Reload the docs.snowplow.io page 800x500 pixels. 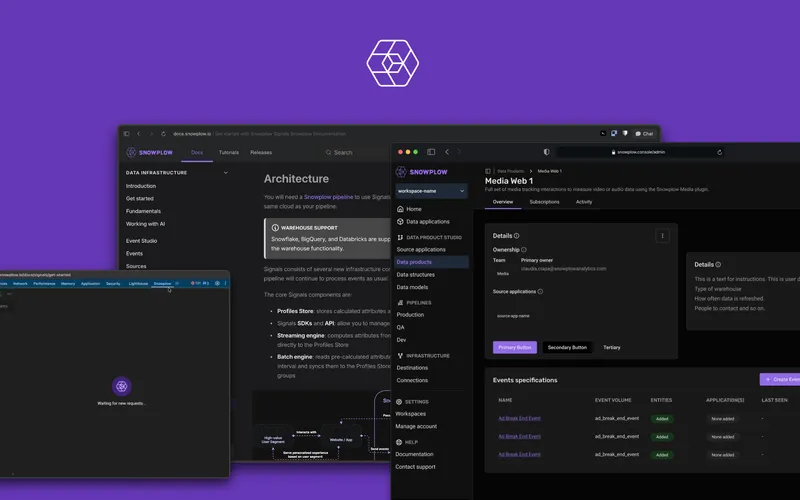coord(163,134)
